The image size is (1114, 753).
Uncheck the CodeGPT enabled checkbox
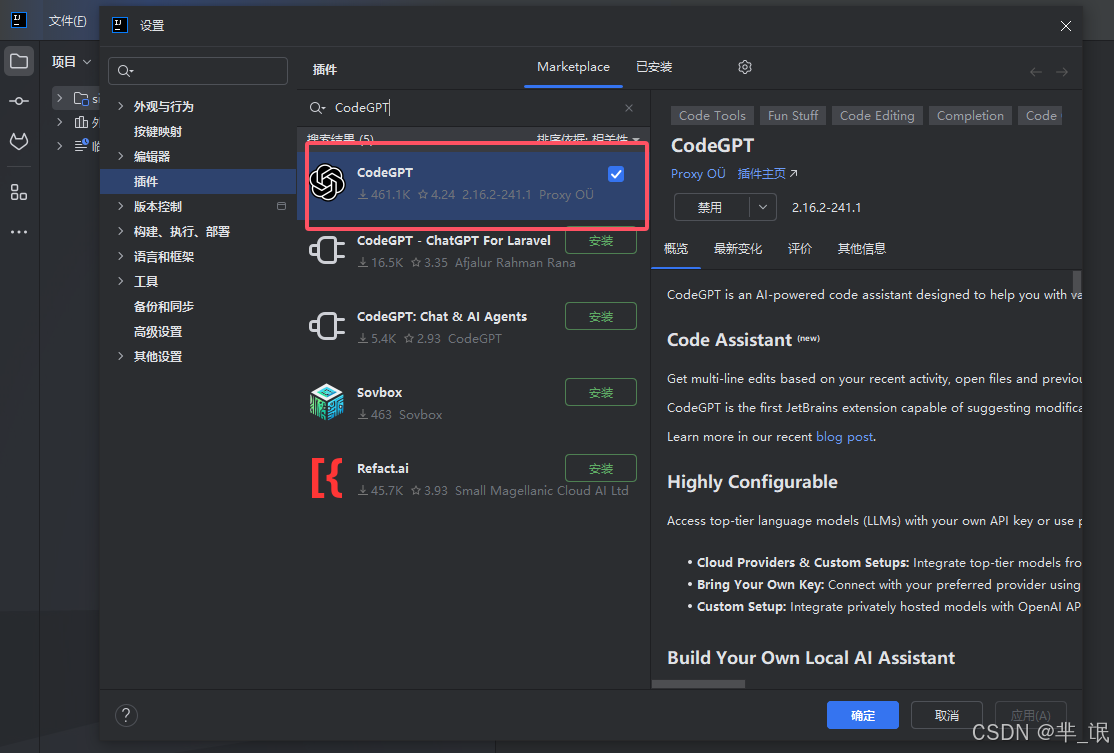(616, 174)
